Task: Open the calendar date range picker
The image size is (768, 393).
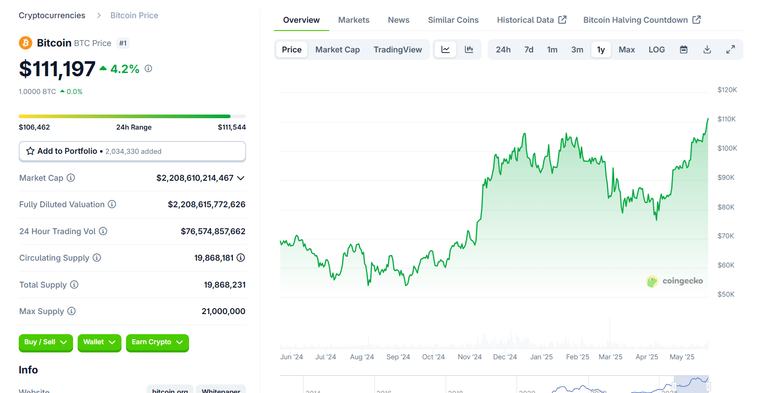Action: point(684,49)
